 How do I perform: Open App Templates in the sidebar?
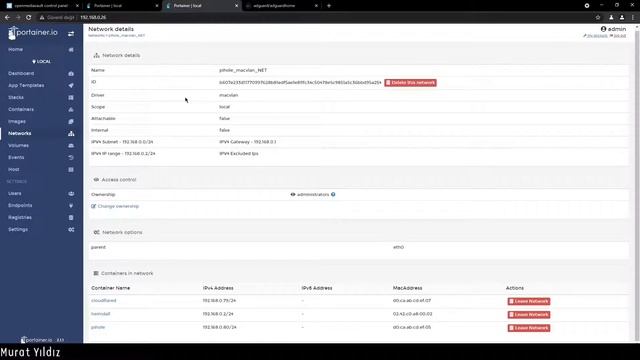click(26, 85)
